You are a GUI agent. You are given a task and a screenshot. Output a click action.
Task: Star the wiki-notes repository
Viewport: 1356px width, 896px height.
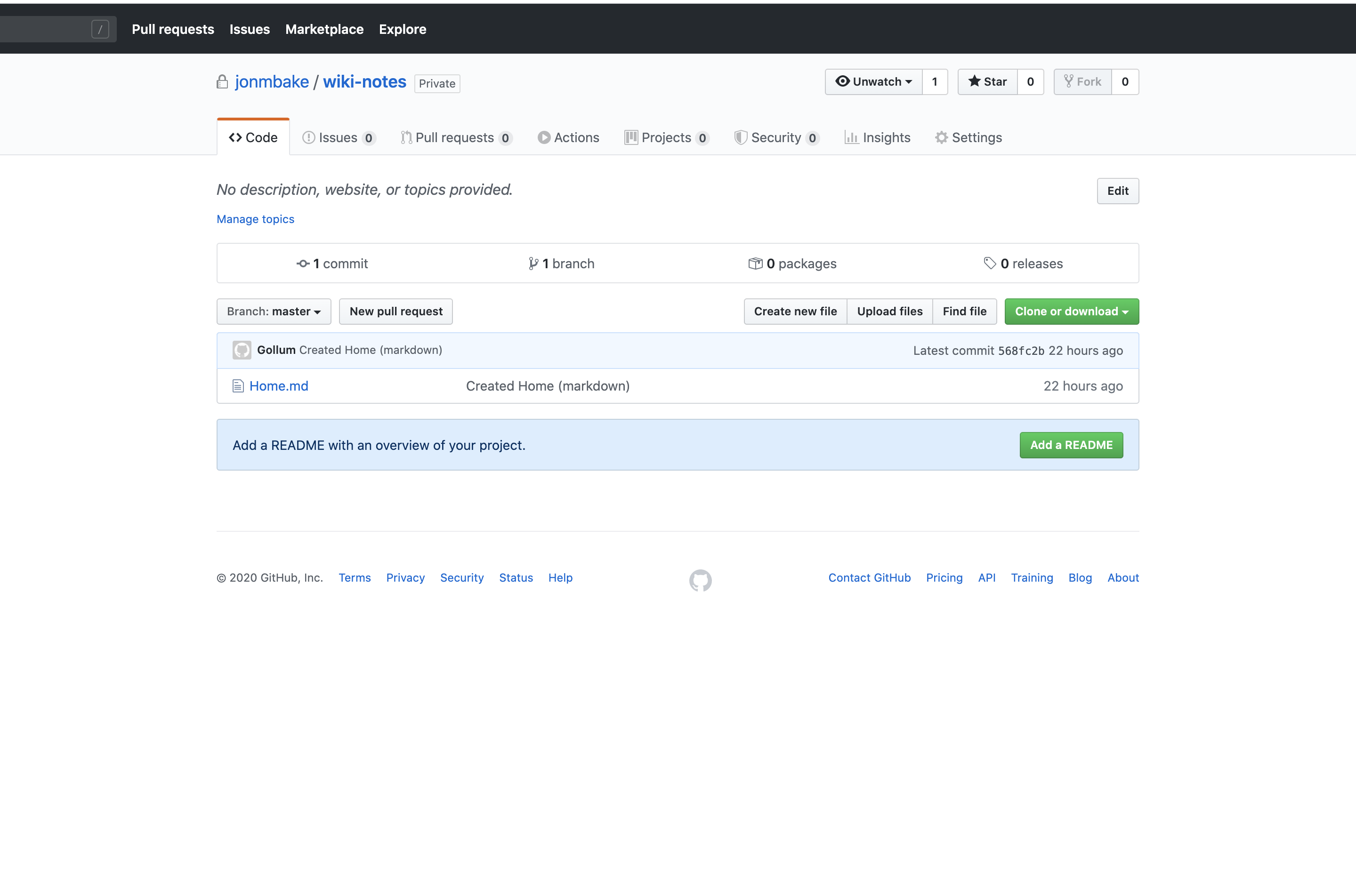[987, 82]
